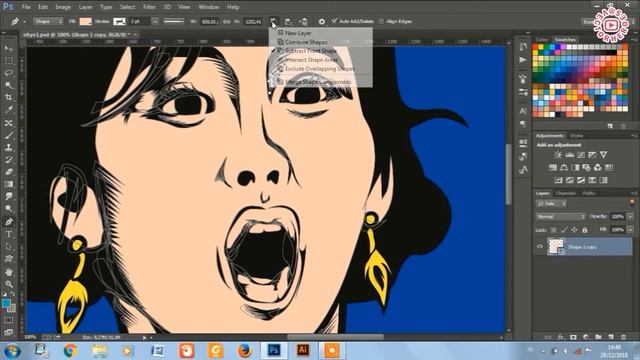Open Firefox from the Windows taskbar

point(244,351)
